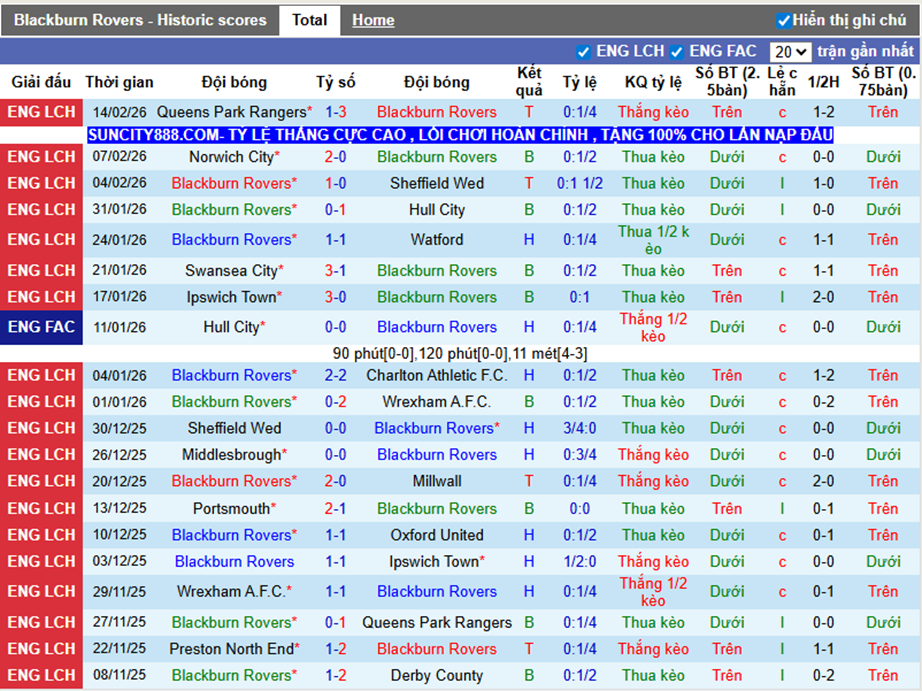Click the 0-0 score on 11/01/26

(x=336, y=327)
